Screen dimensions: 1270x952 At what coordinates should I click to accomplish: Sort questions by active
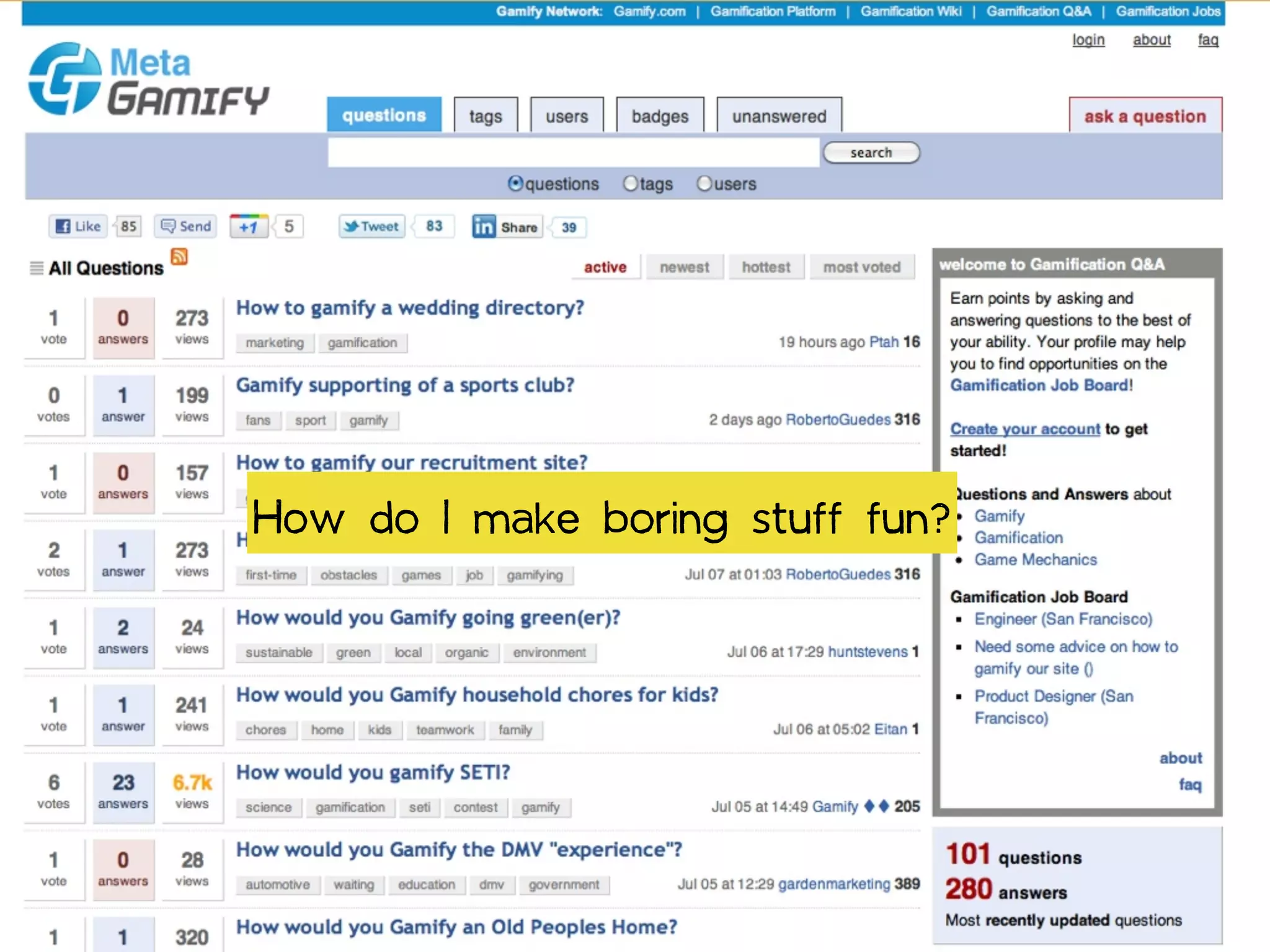point(605,267)
